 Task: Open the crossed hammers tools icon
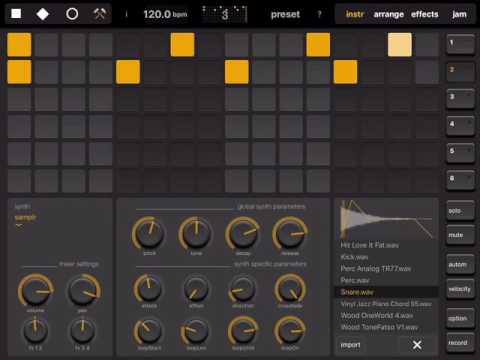(x=99, y=14)
